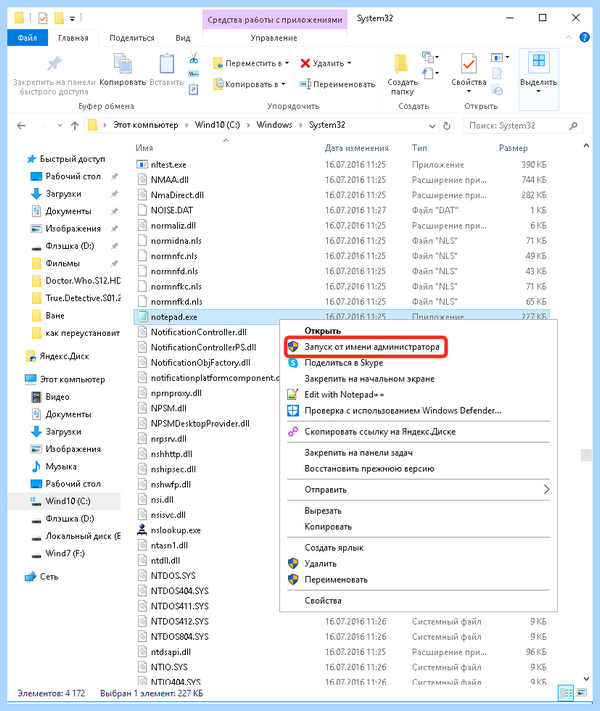Open the Управление tab
Screen dimensions: 600x711
pos(274,38)
